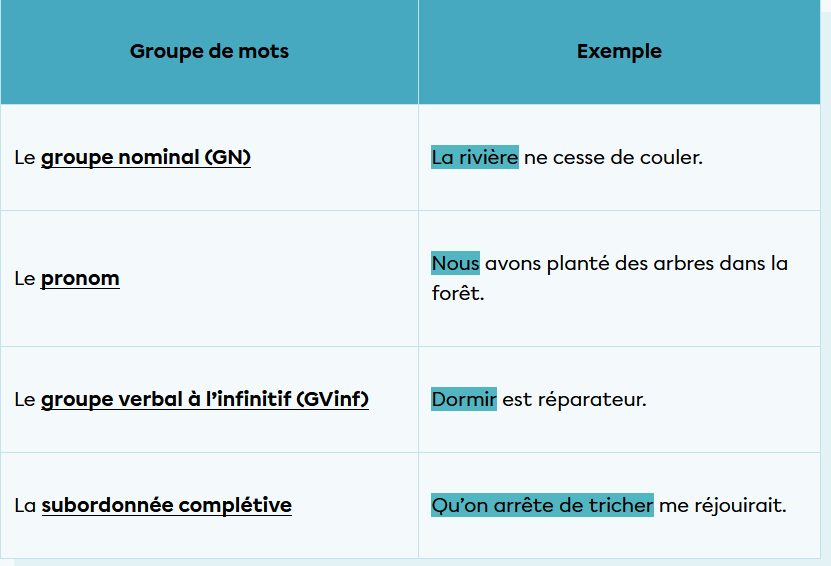831x566 pixels.
Task: Click the "Groupe de mots" column header
Action: pos(209,52)
